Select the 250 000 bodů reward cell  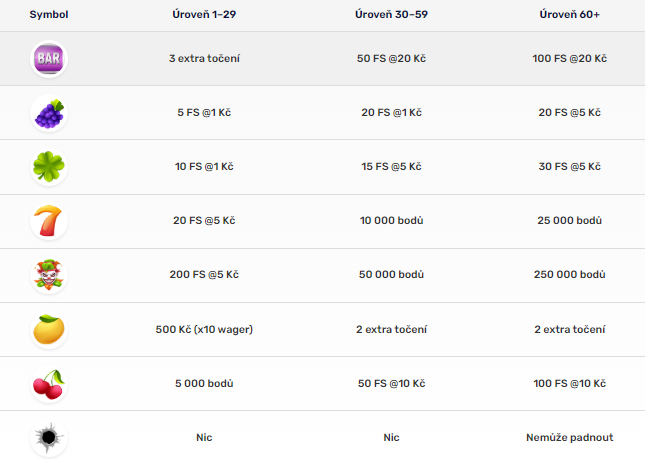(x=570, y=274)
